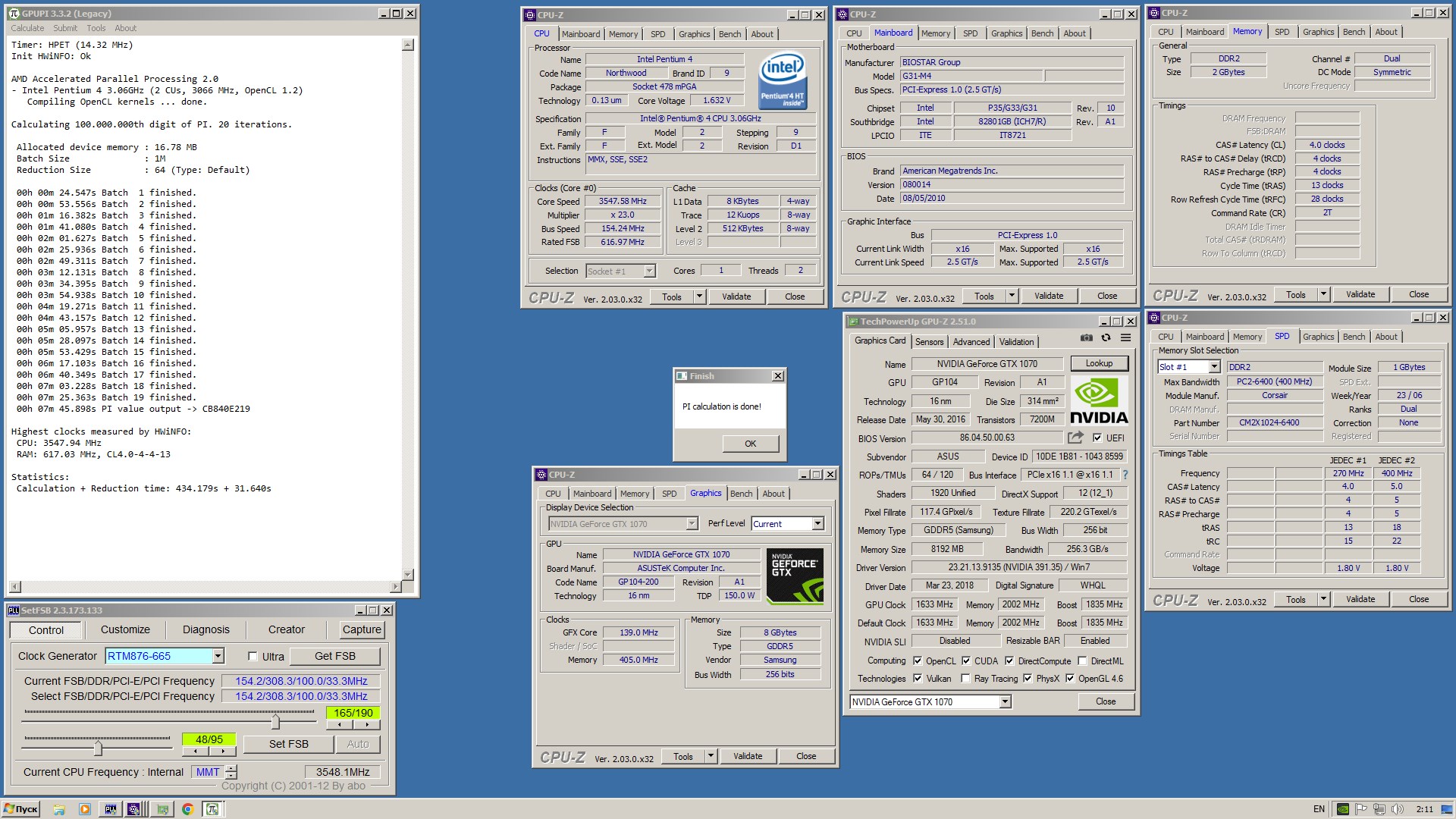This screenshot has width=1456, height=819.
Task: Open Windows Explorer from the taskbar
Action: (59, 809)
